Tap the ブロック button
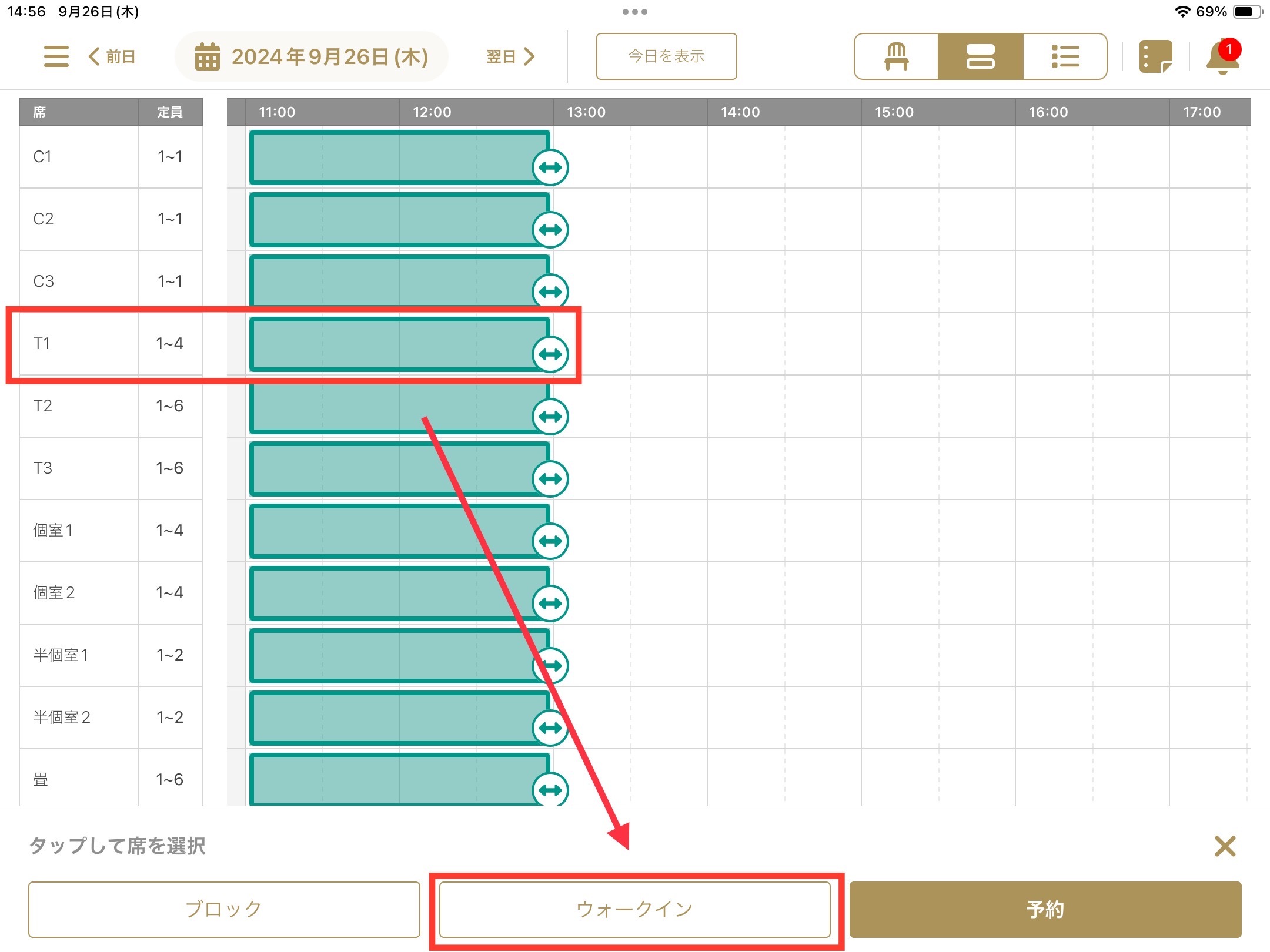 224,909
